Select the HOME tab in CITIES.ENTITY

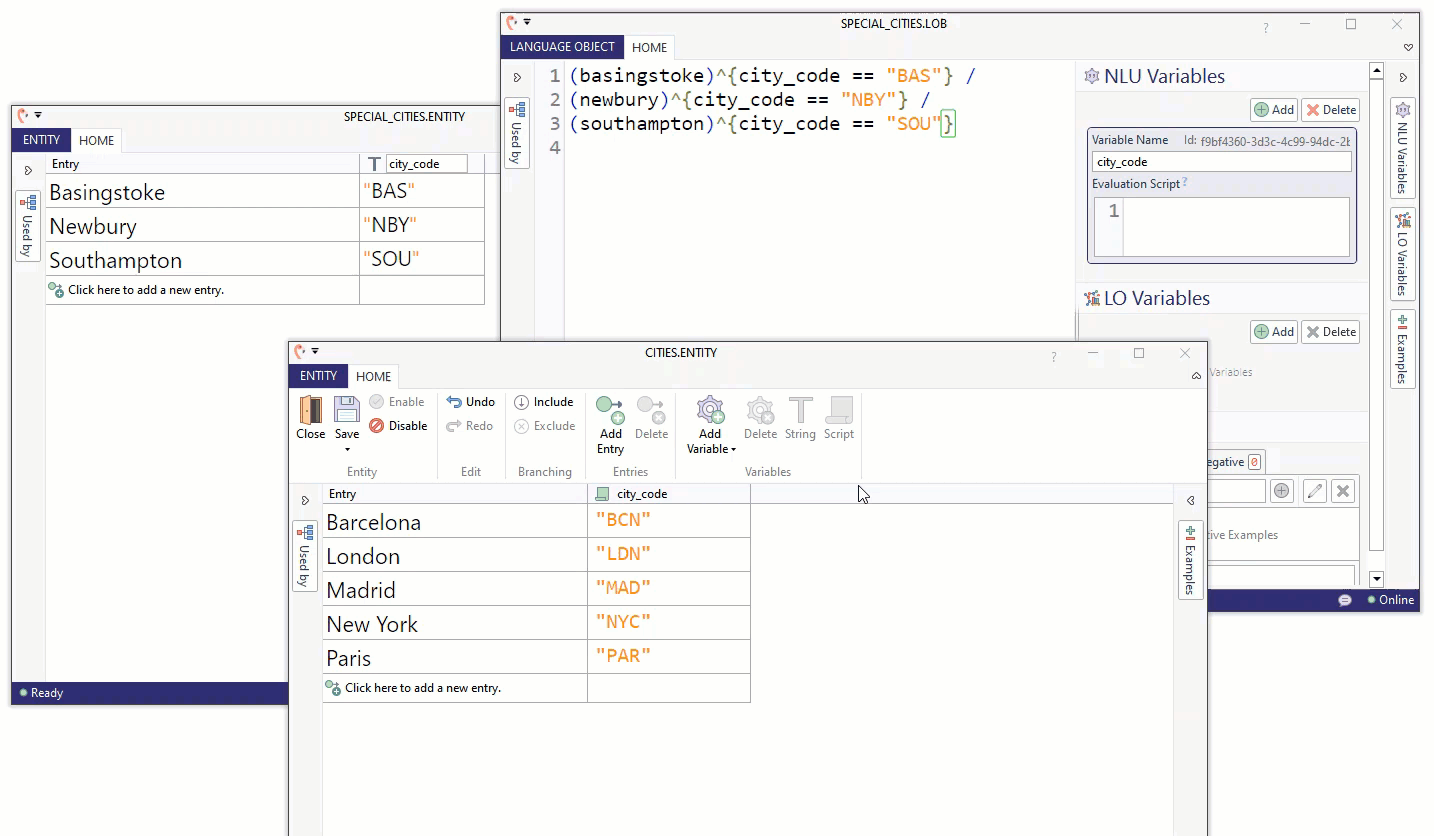(x=373, y=376)
